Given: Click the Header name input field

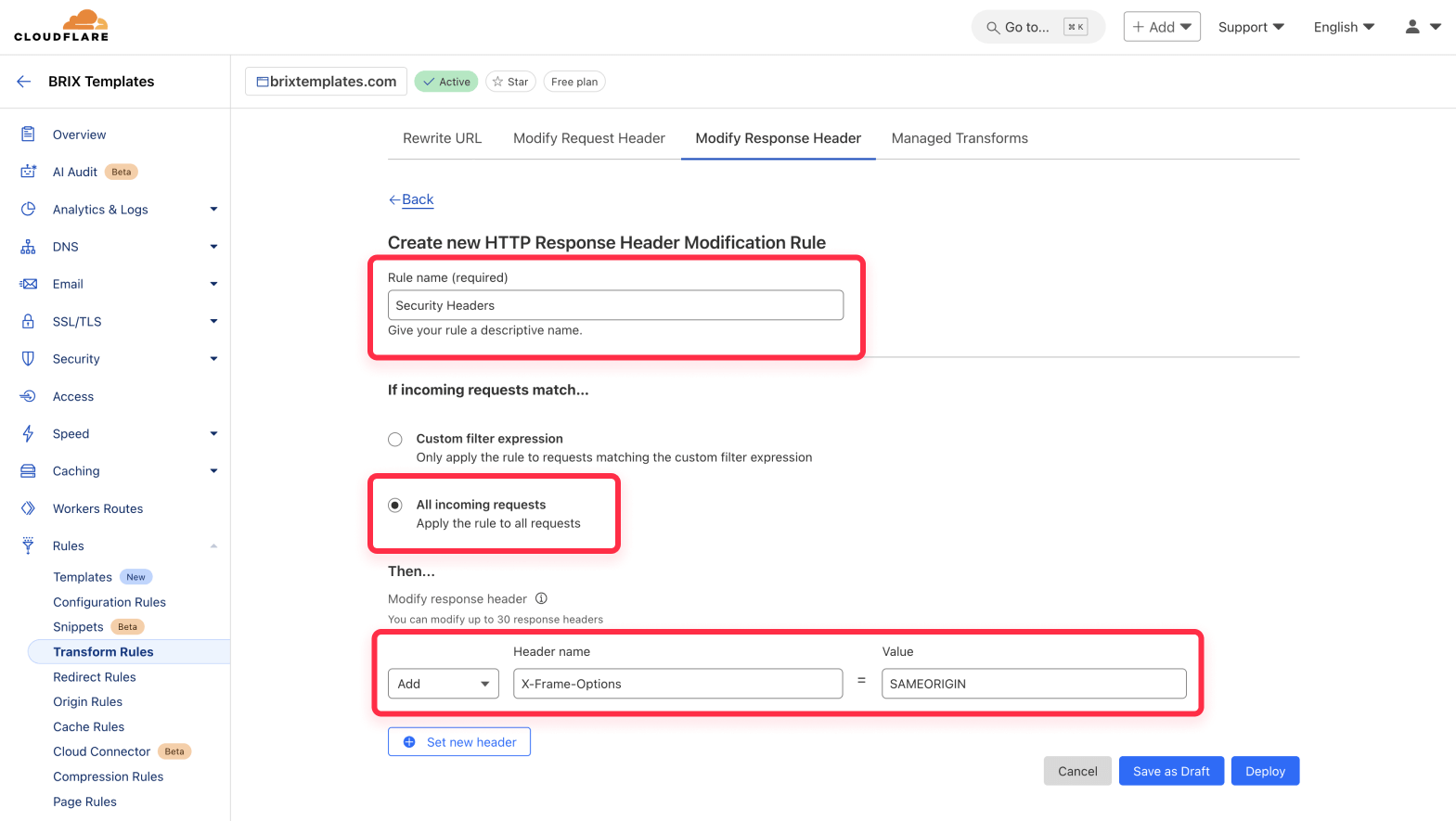Looking at the screenshot, I should [677, 684].
